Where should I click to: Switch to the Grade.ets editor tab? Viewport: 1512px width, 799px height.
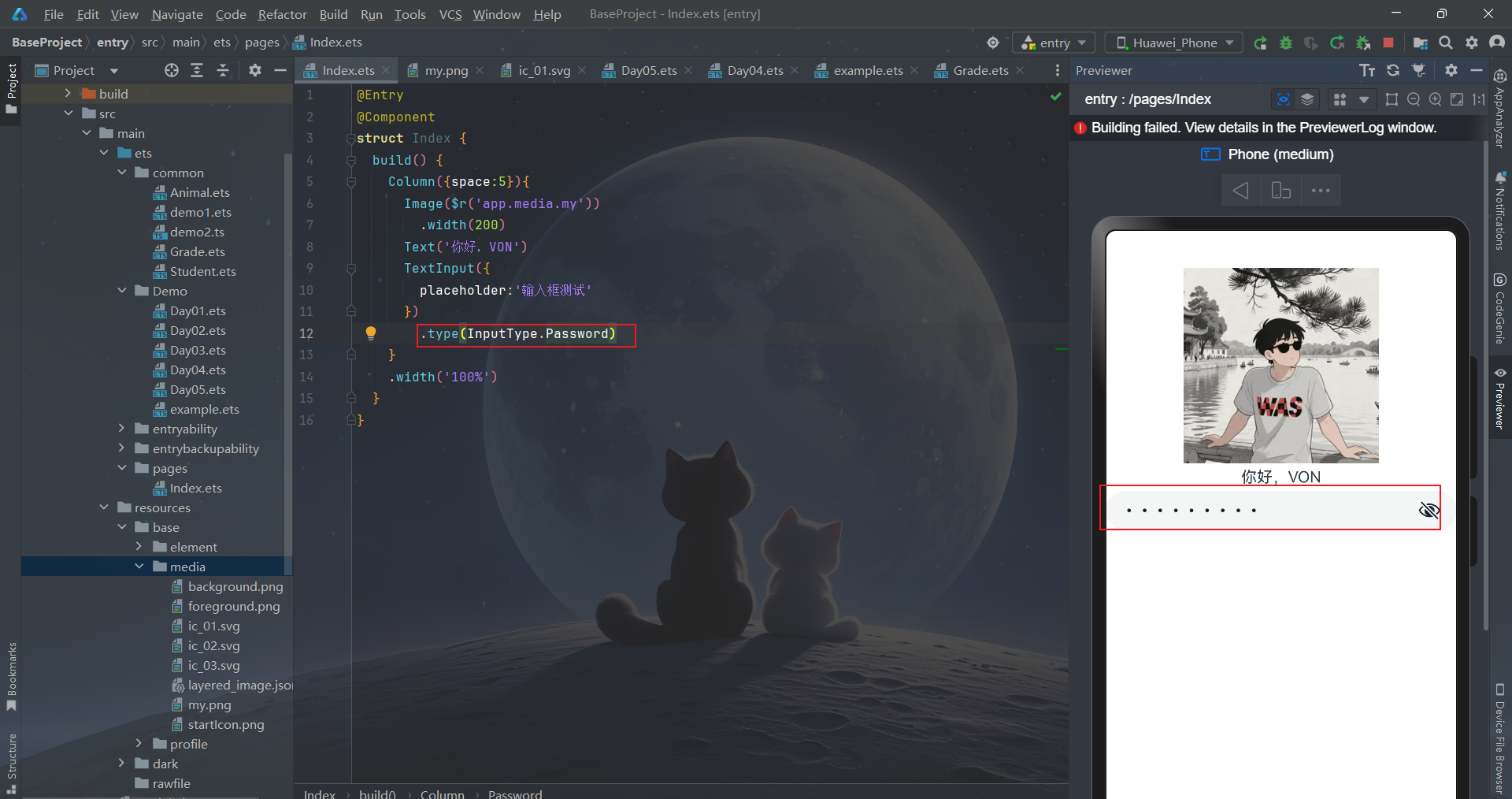pyautogui.click(x=980, y=70)
